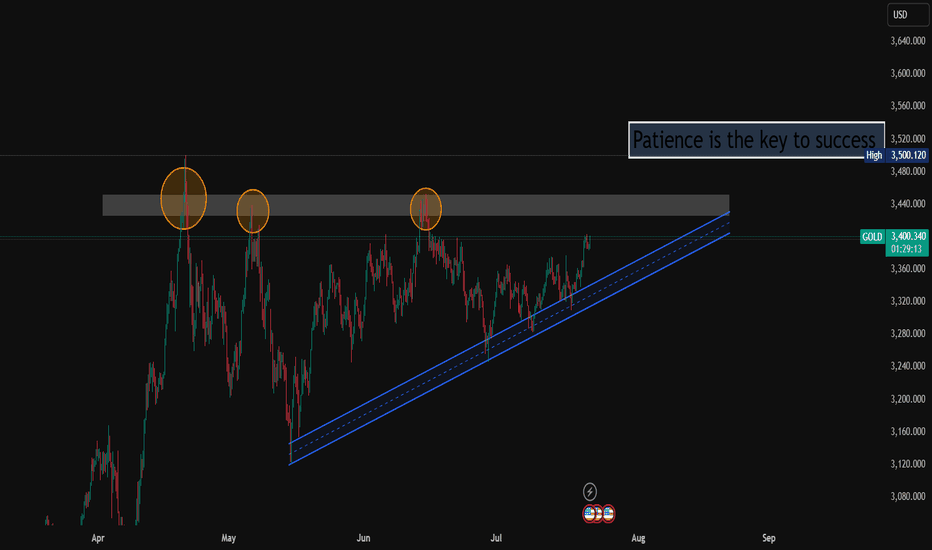Click the 3,400.340 current price label
The width and height of the screenshot is (932, 550).
908,237
